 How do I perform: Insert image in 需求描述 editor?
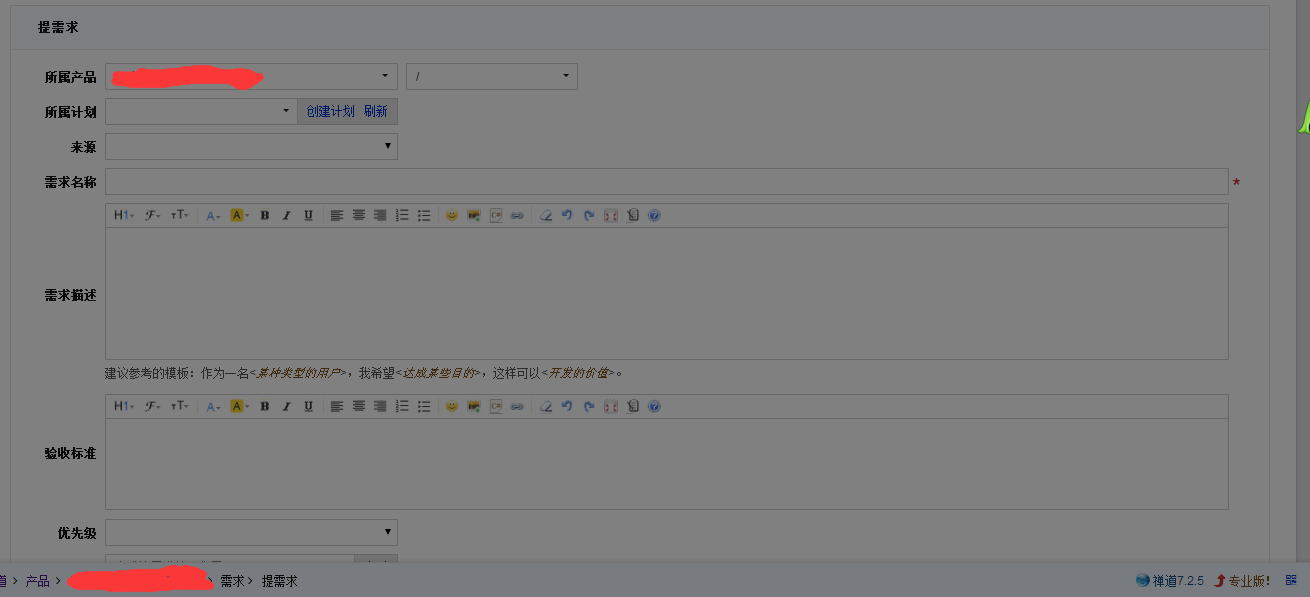click(474, 215)
